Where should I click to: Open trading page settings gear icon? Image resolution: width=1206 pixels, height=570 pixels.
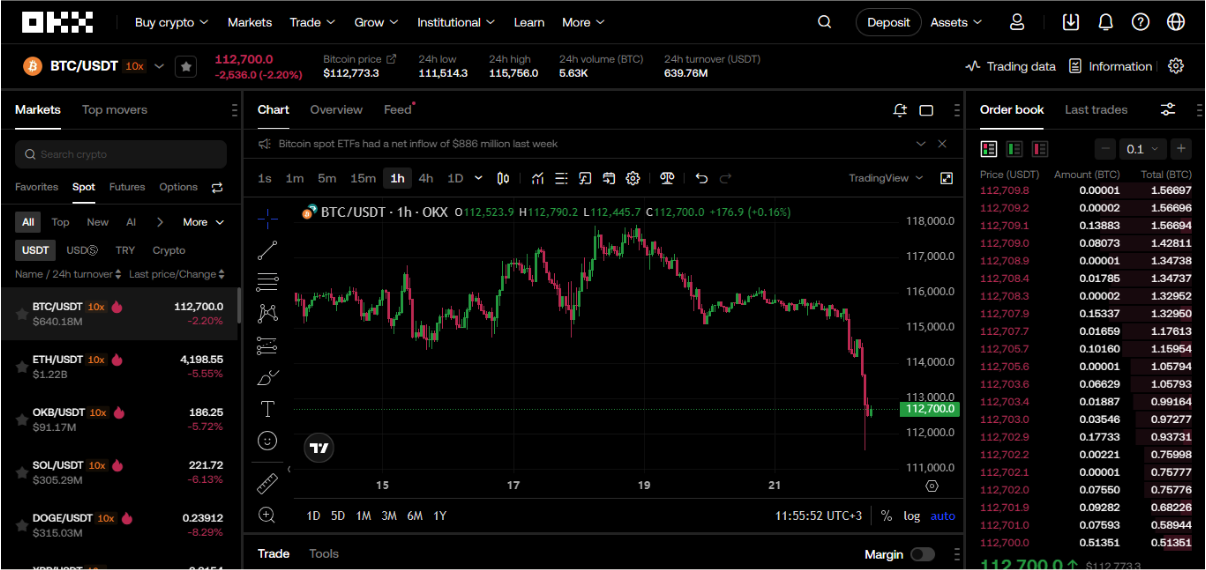(1176, 66)
